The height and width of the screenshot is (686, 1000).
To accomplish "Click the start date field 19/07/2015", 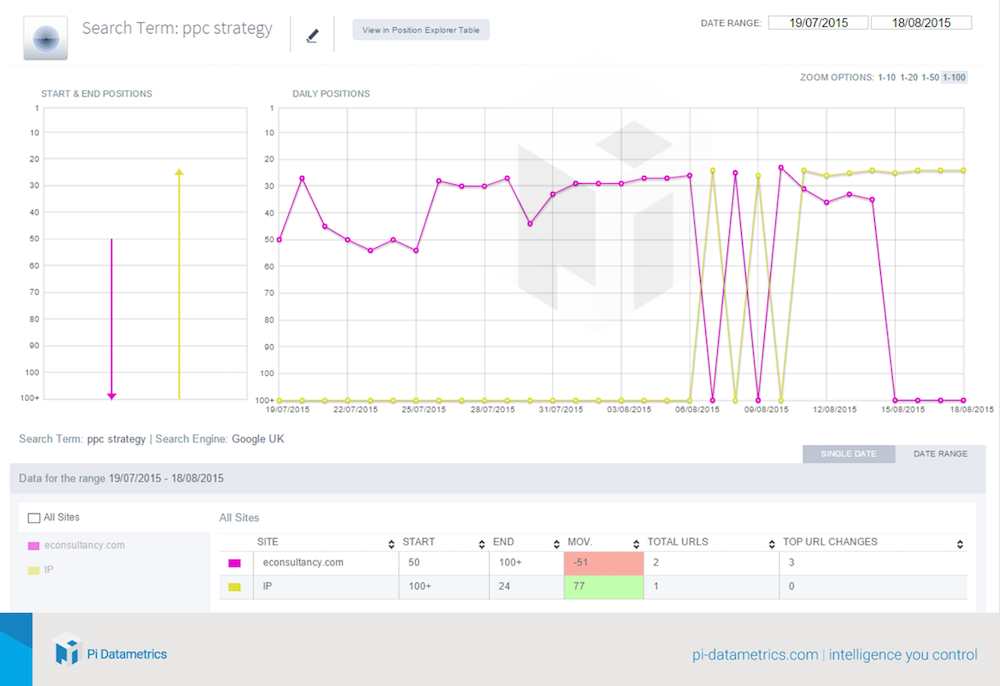I will coord(818,23).
